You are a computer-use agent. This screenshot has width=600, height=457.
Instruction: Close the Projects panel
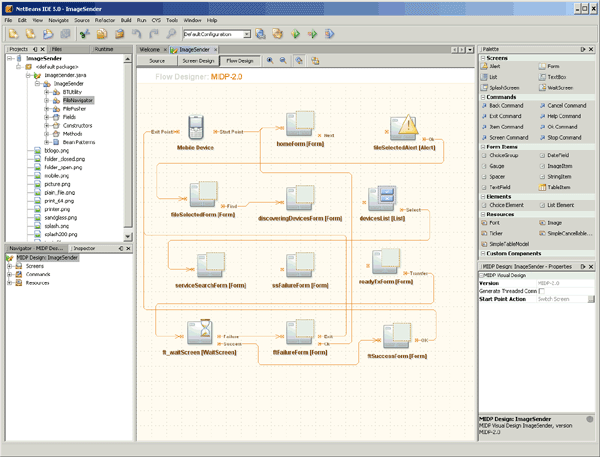point(42,49)
